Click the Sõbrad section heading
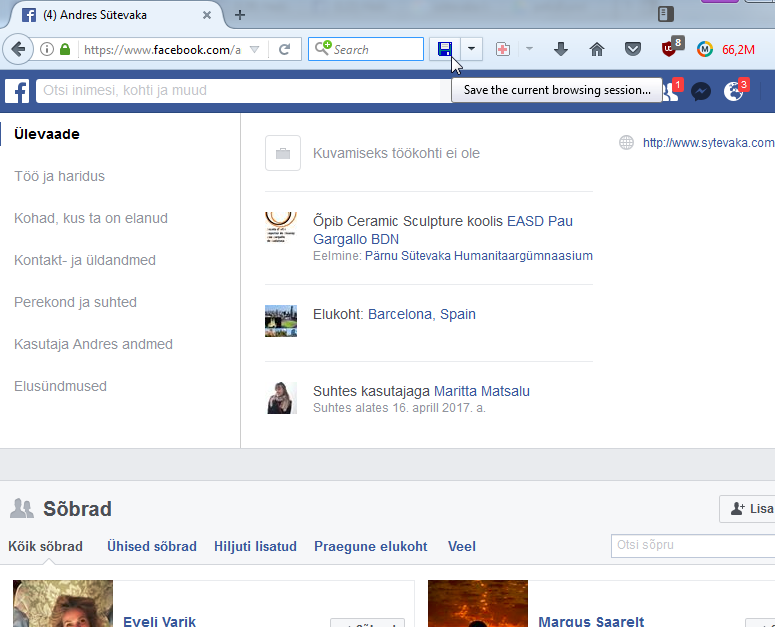 point(77,509)
